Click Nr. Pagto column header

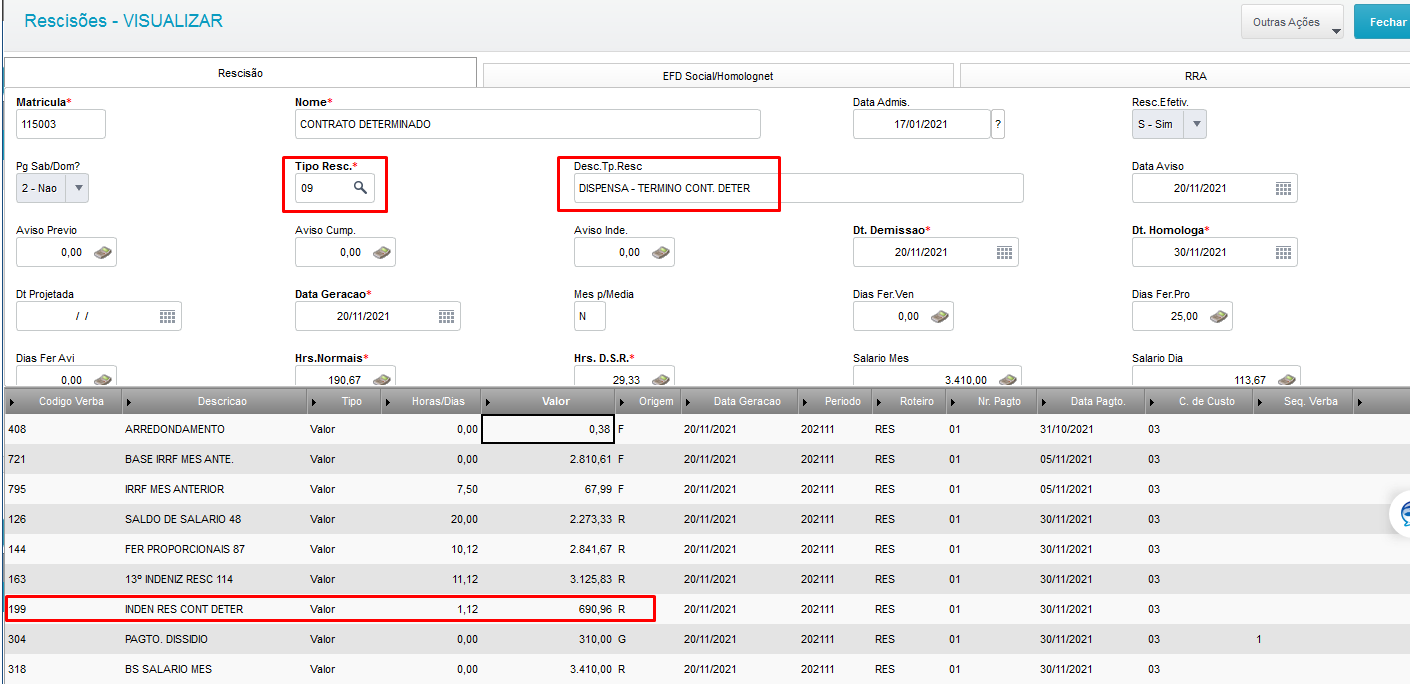click(x=992, y=401)
